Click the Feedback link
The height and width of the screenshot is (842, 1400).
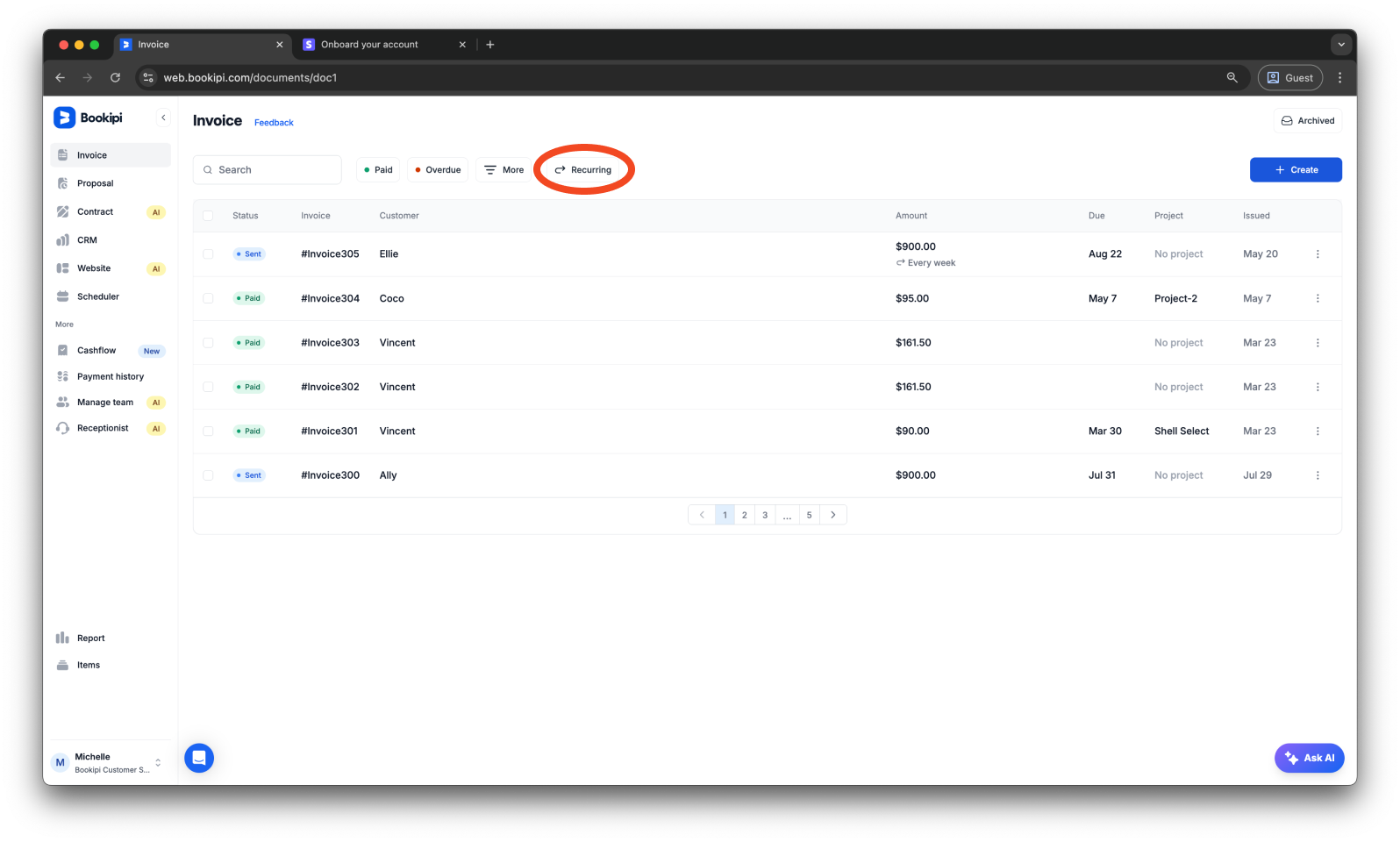coord(274,123)
